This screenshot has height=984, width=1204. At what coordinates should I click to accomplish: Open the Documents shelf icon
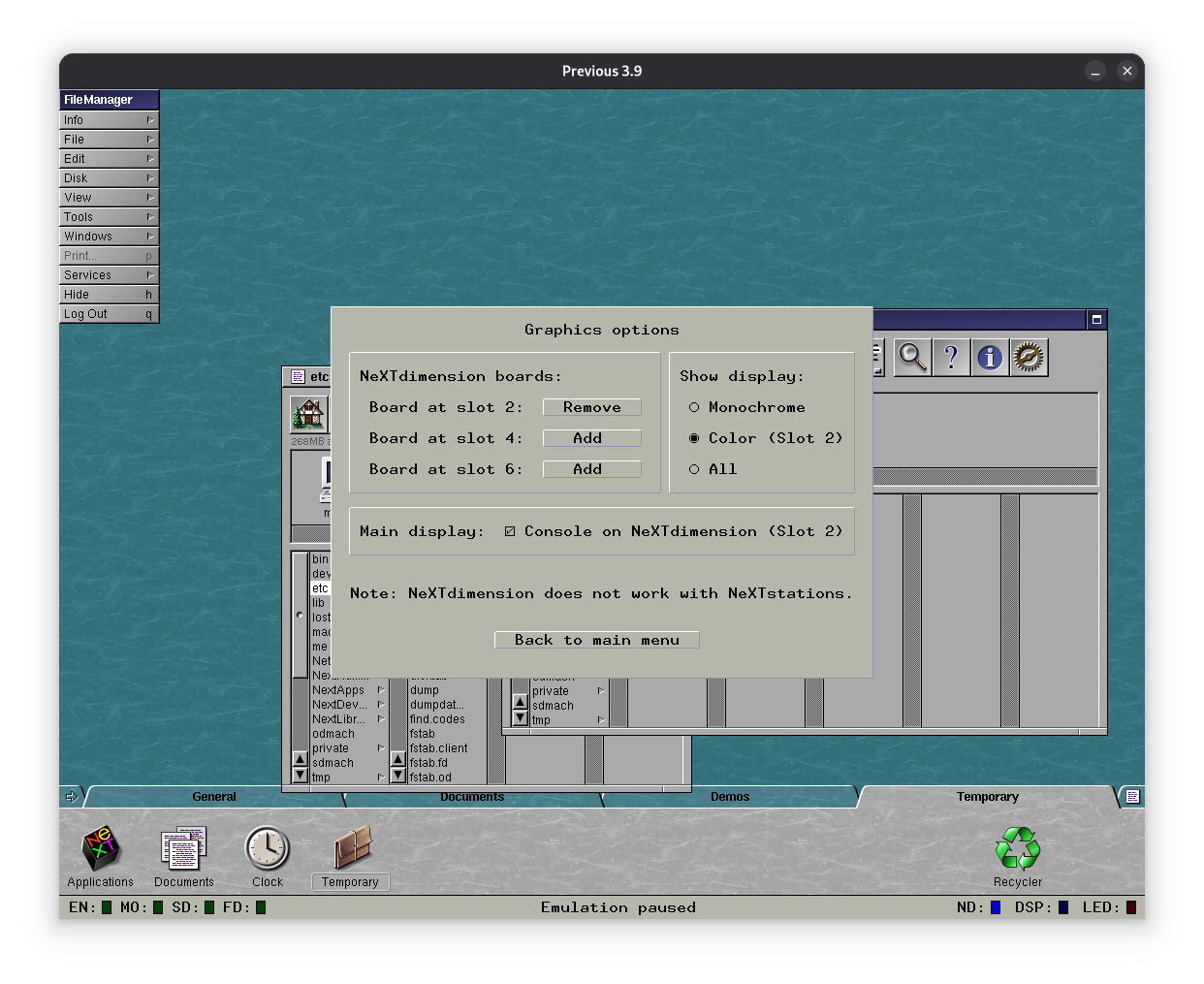point(183,850)
